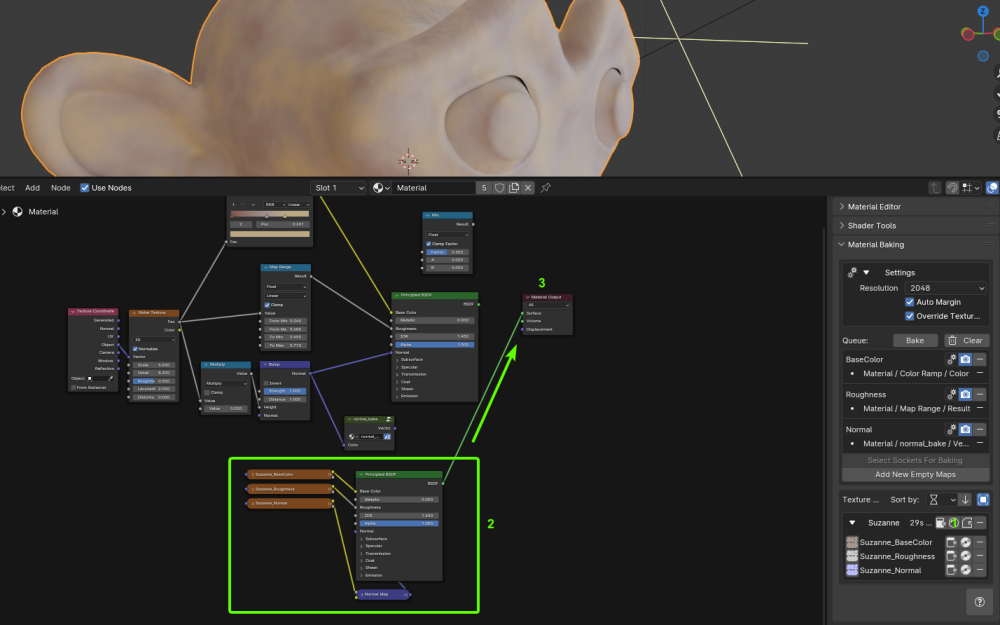
Task: Open the Sort by hourglass dropdown
Action: point(941,500)
